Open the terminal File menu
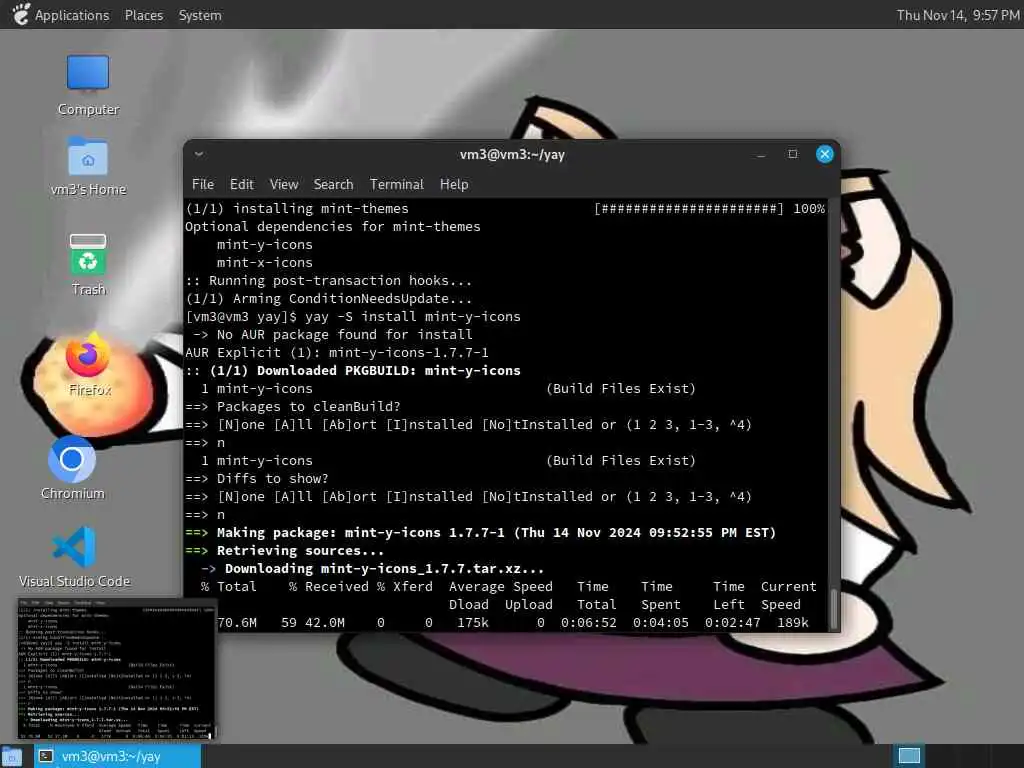Screen dimensions: 1024x768 coord(202,184)
